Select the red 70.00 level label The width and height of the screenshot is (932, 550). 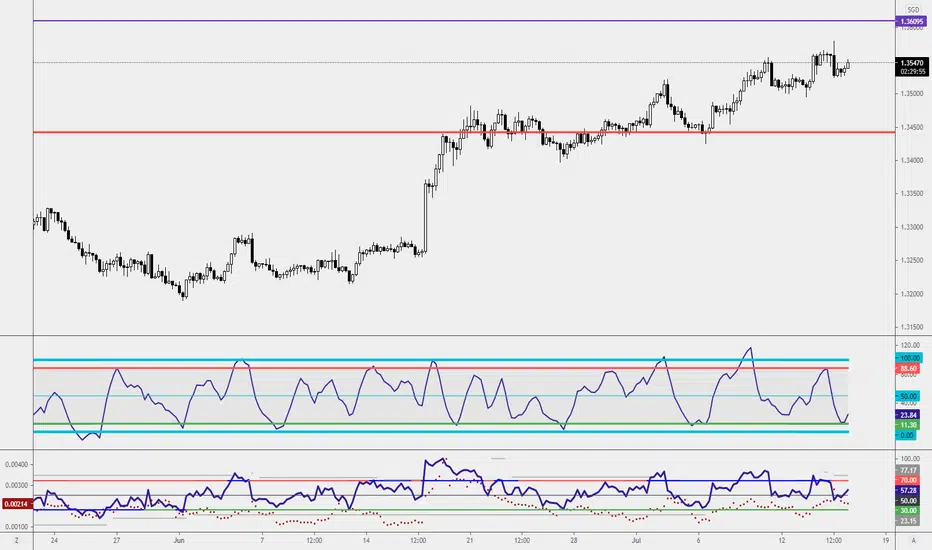tap(908, 480)
